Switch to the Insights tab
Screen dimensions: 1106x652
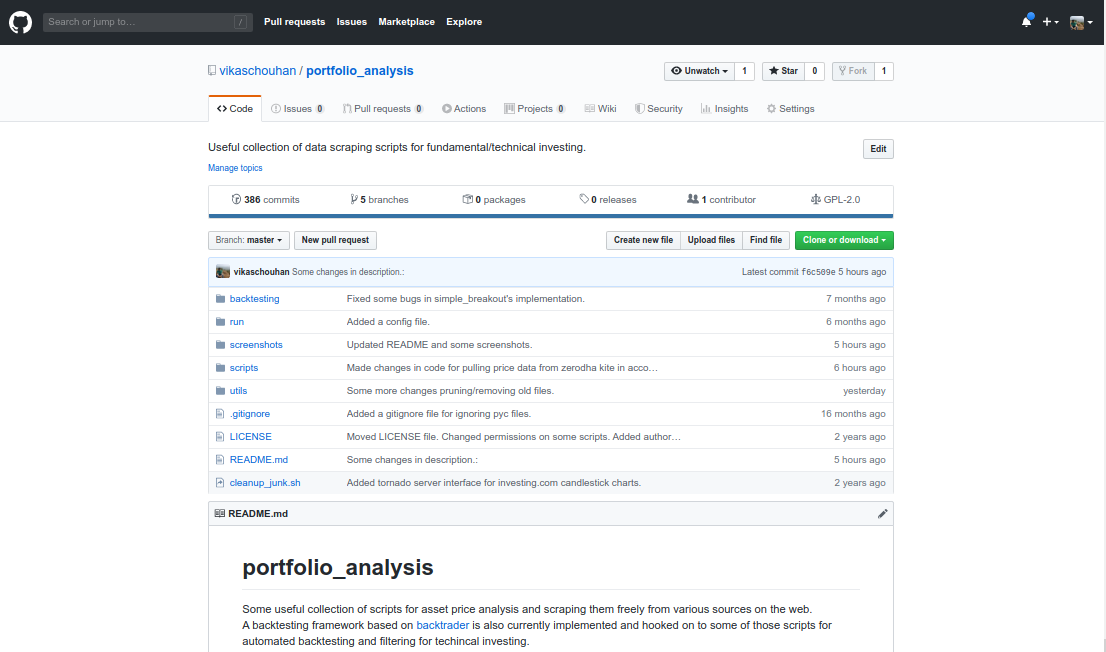click(x=724, y=109)
